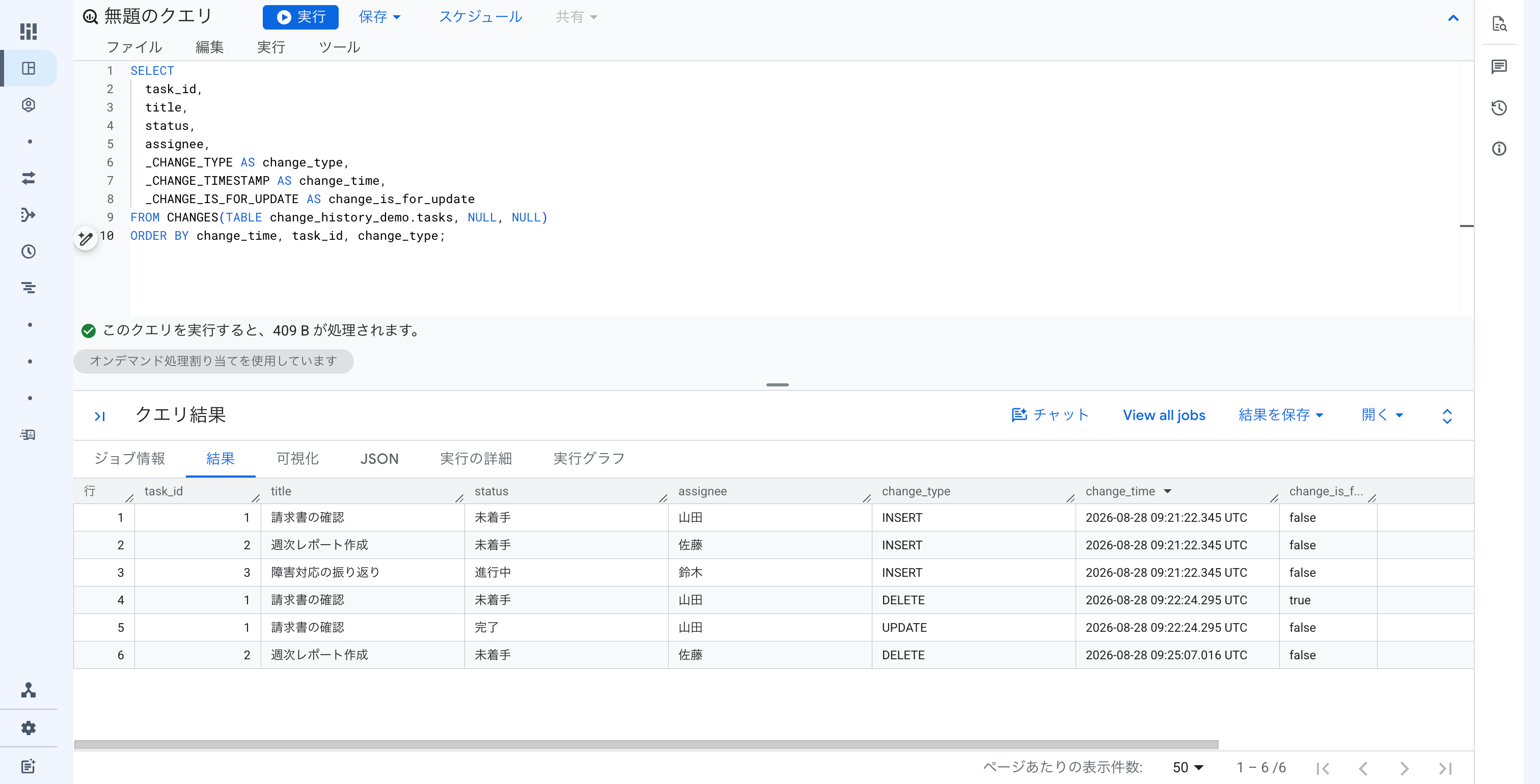Place cursor on ORDER BY line in editor
The image size is (1540, 784).
coord(288,236)
